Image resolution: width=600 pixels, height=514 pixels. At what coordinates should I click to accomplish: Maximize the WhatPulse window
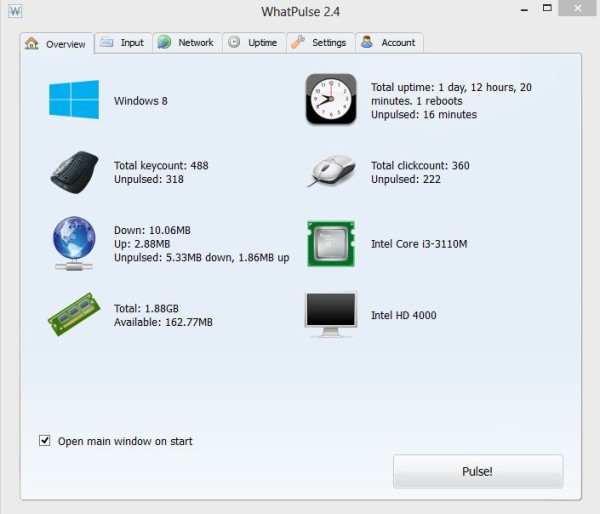tap(548, 8)
